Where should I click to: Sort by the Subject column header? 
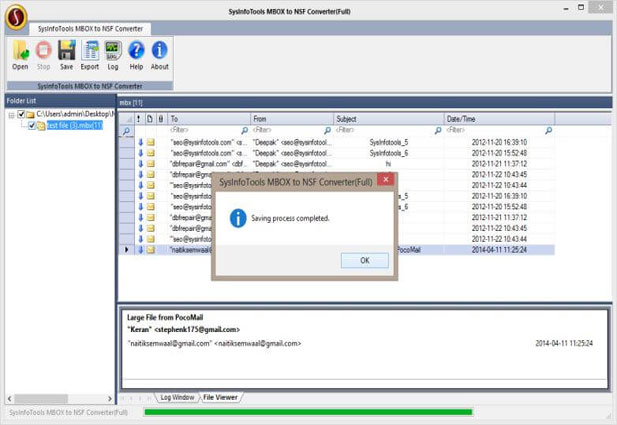pyautogui.click(x=388, y=119)
